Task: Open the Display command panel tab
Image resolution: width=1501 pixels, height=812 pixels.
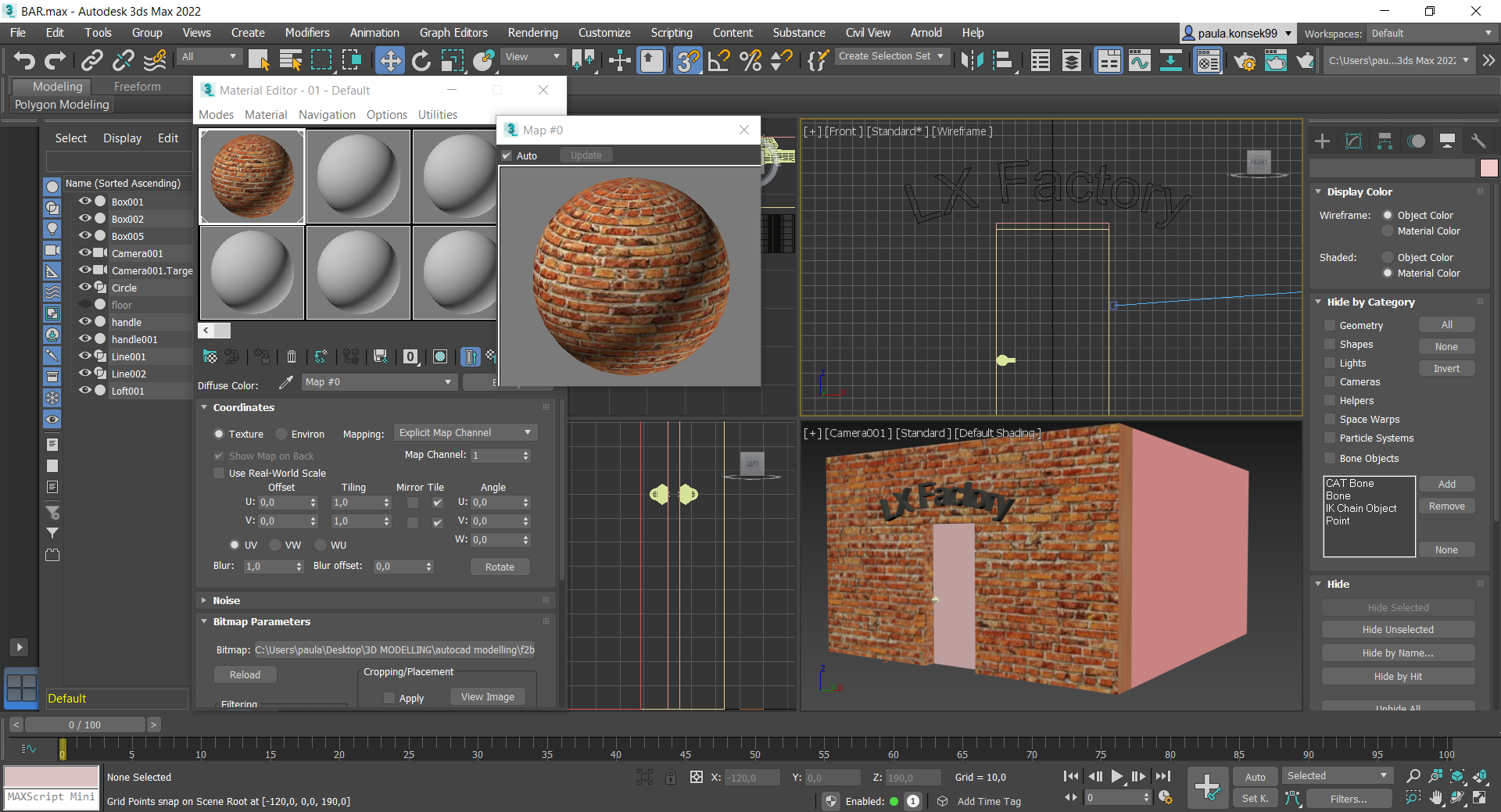Action: (x=1447, y=141)
